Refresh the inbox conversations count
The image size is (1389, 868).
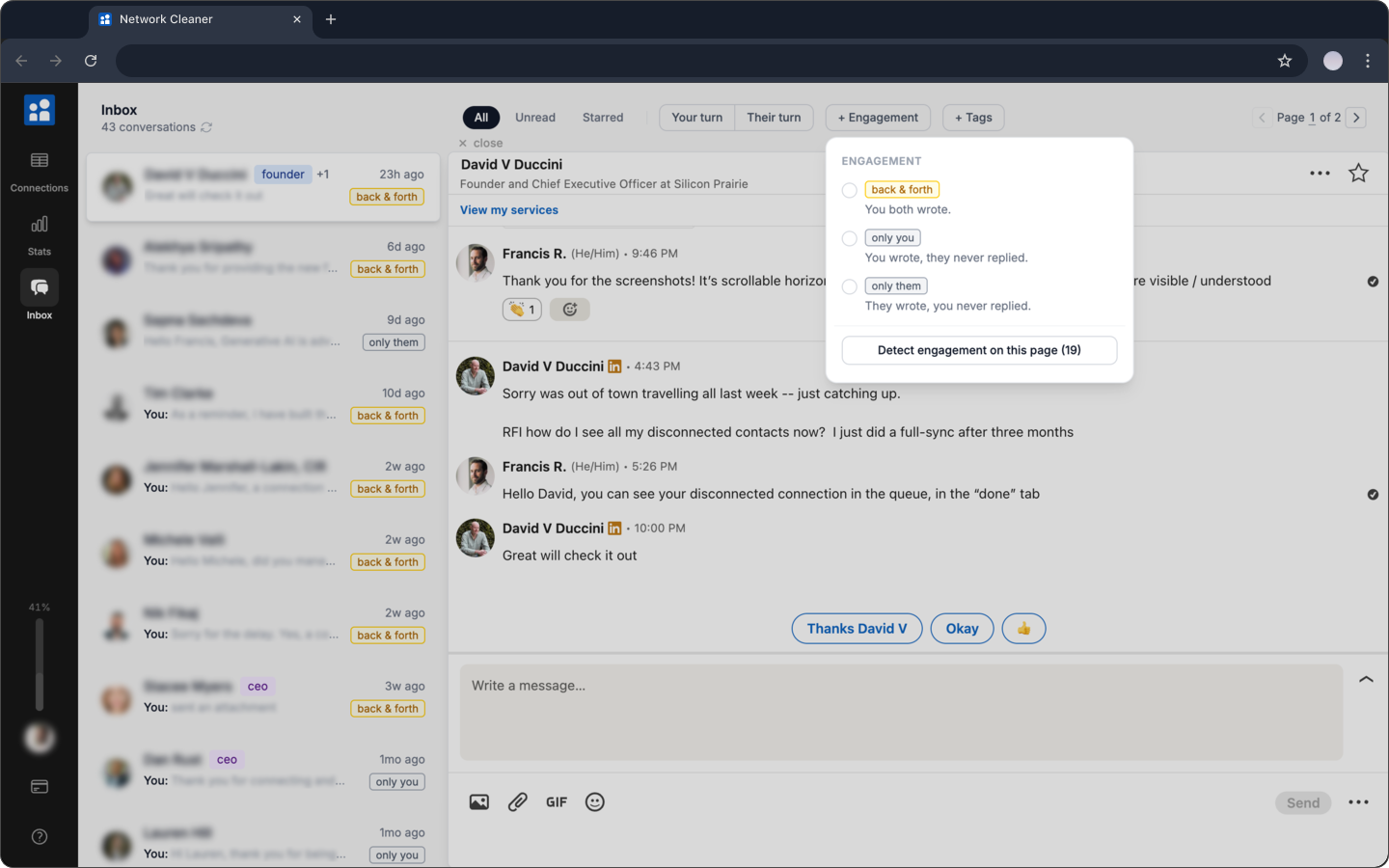click(x=206, y=127)
